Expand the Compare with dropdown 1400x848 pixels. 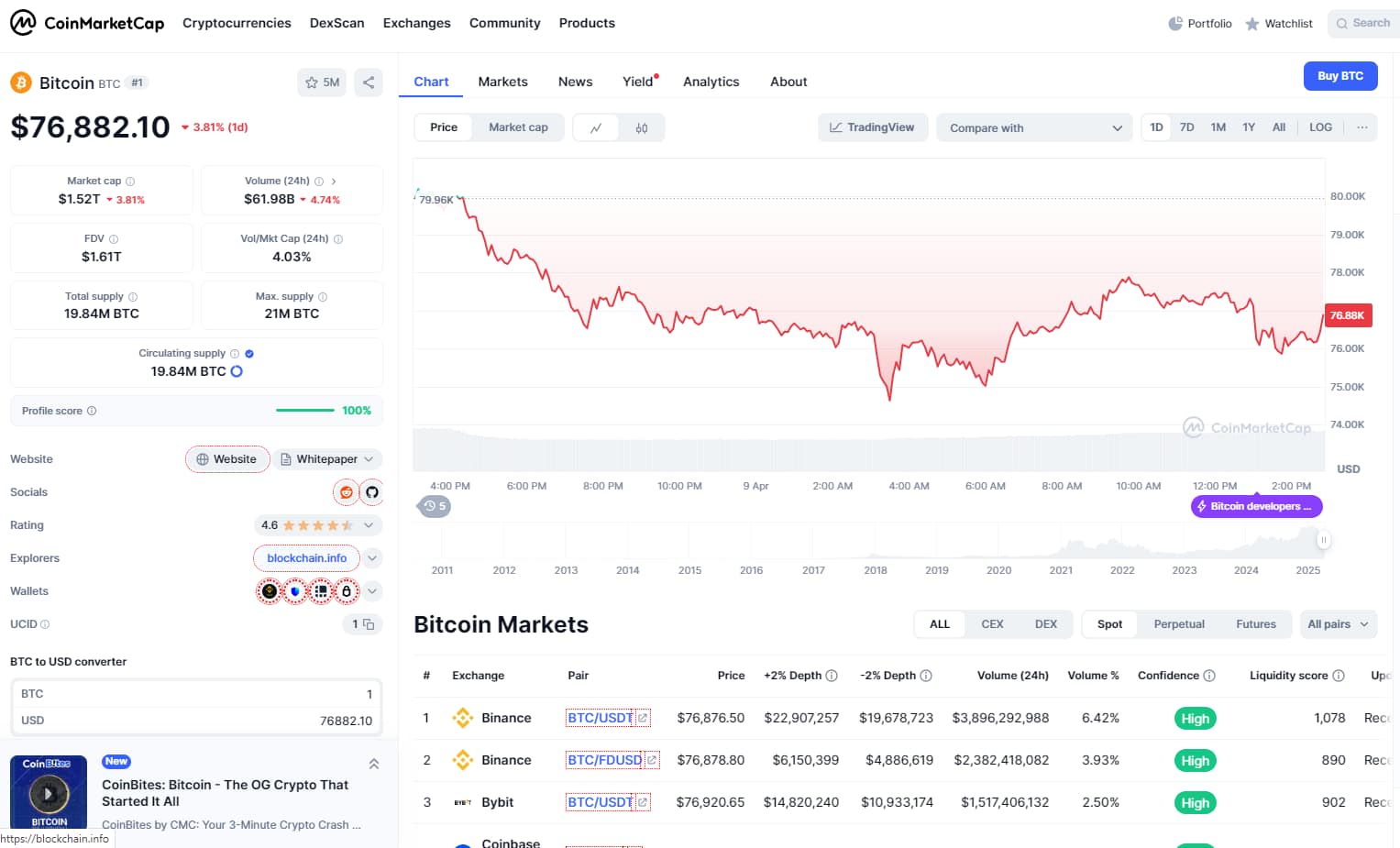coord(1033,127)
